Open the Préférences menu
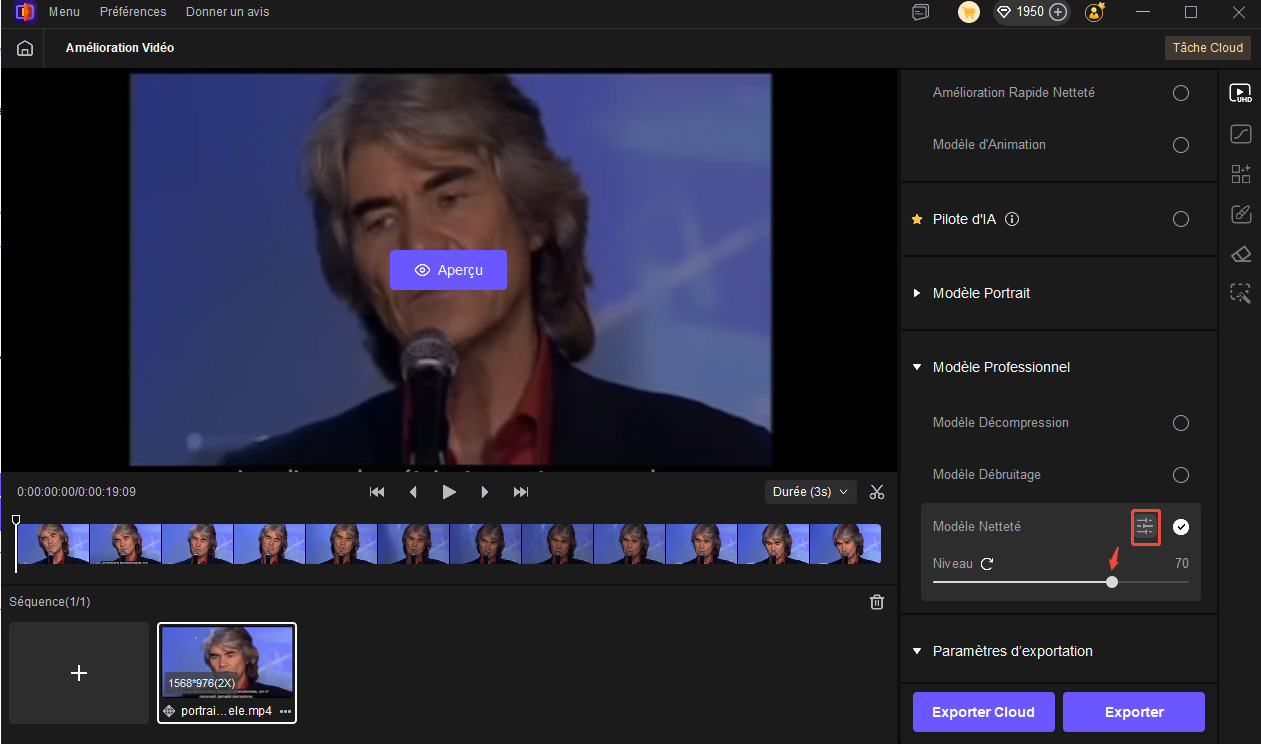1261x744 pixels. point(133,12)
